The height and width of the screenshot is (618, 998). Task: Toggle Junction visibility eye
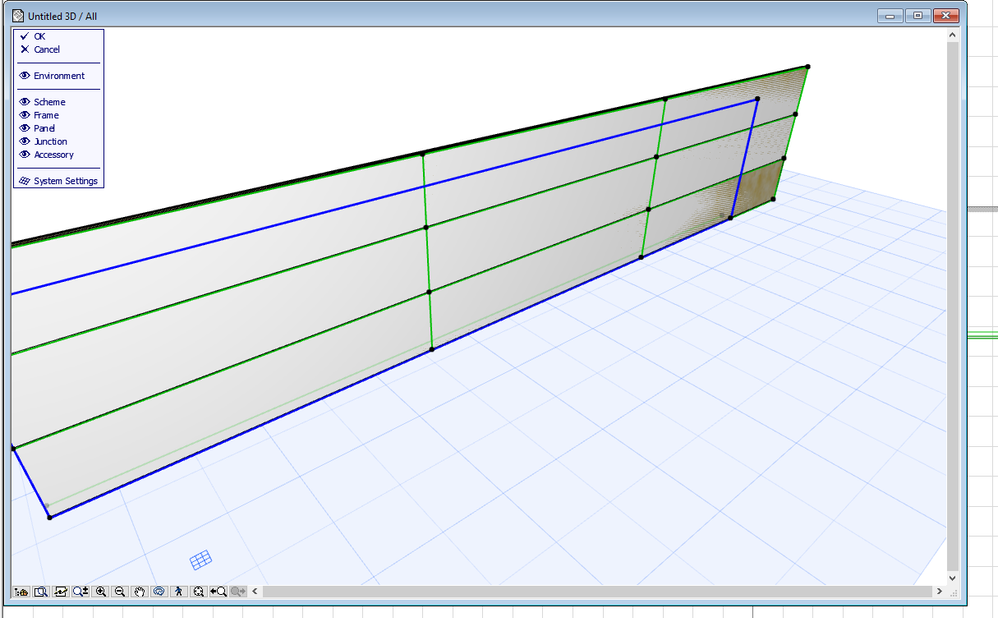pos(25,141)
